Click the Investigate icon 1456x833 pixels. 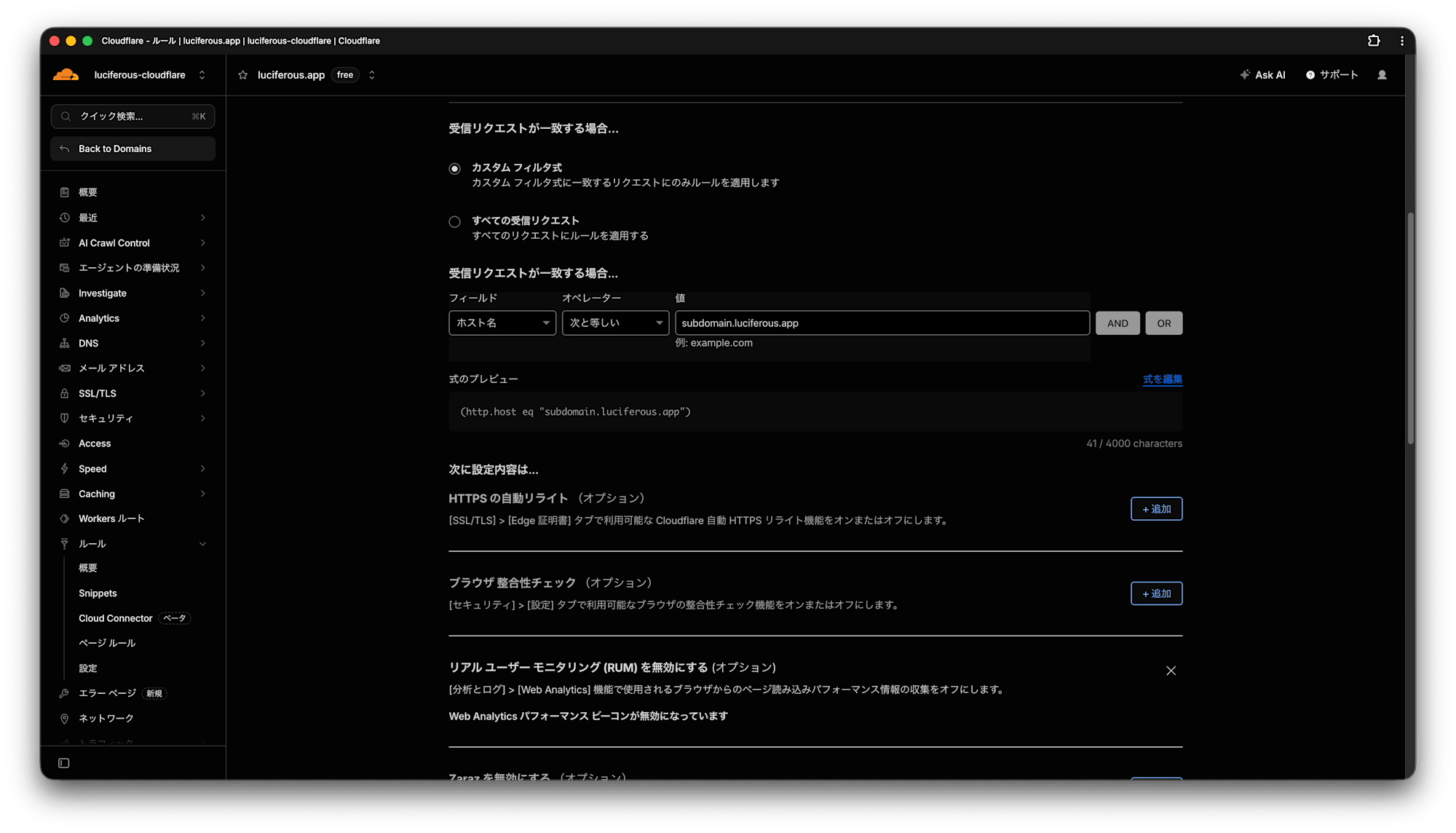tap(65, 293)
